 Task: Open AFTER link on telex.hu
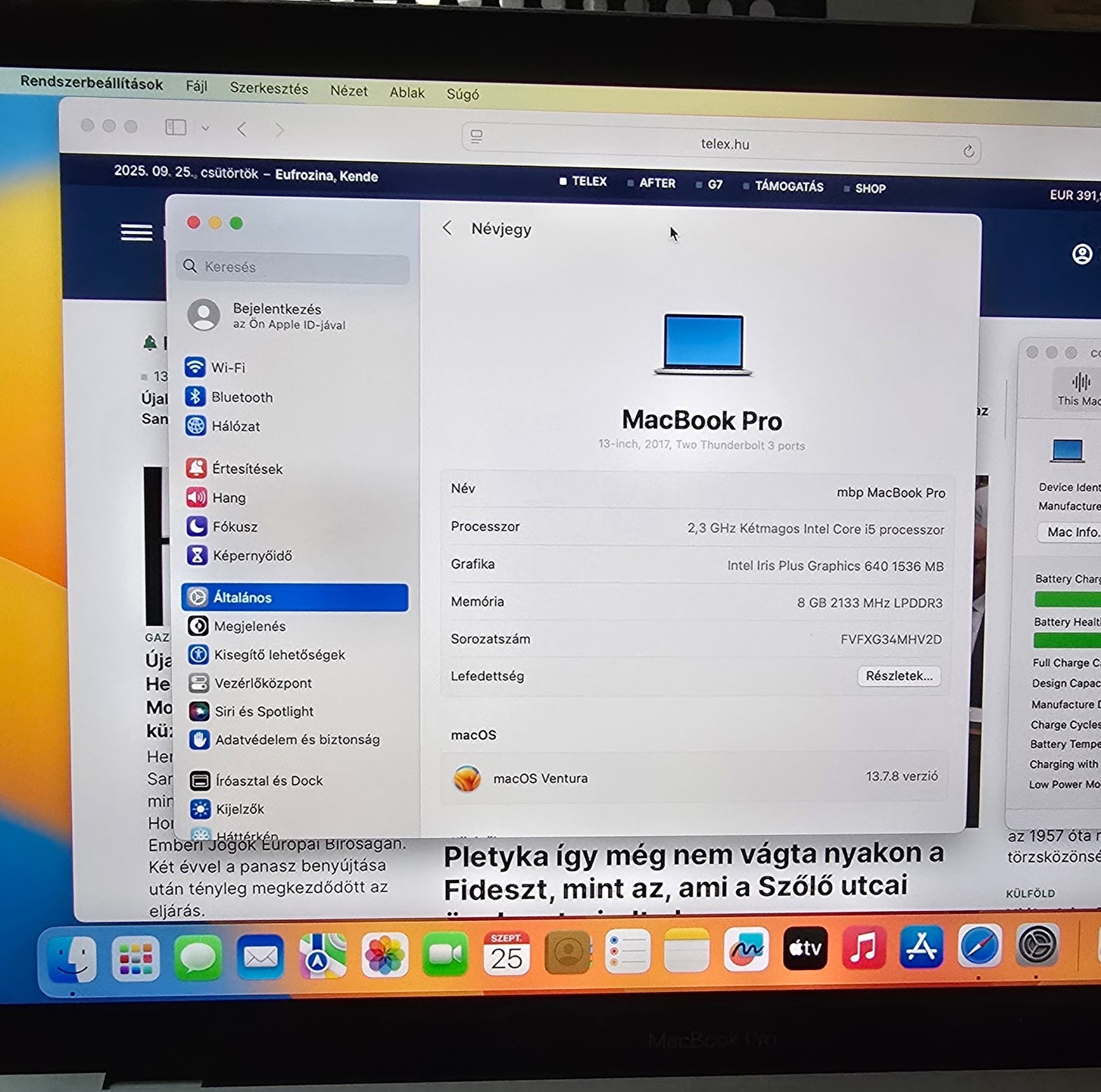pos(657,183)
